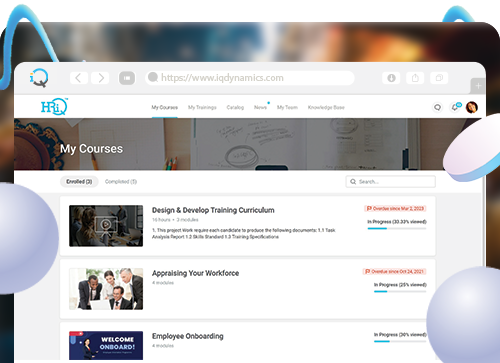The height and width of the screenshot is (363, 500).
Task: Open Design & Develop Training Curriculum thumbnail
Action: click(106, 226)
